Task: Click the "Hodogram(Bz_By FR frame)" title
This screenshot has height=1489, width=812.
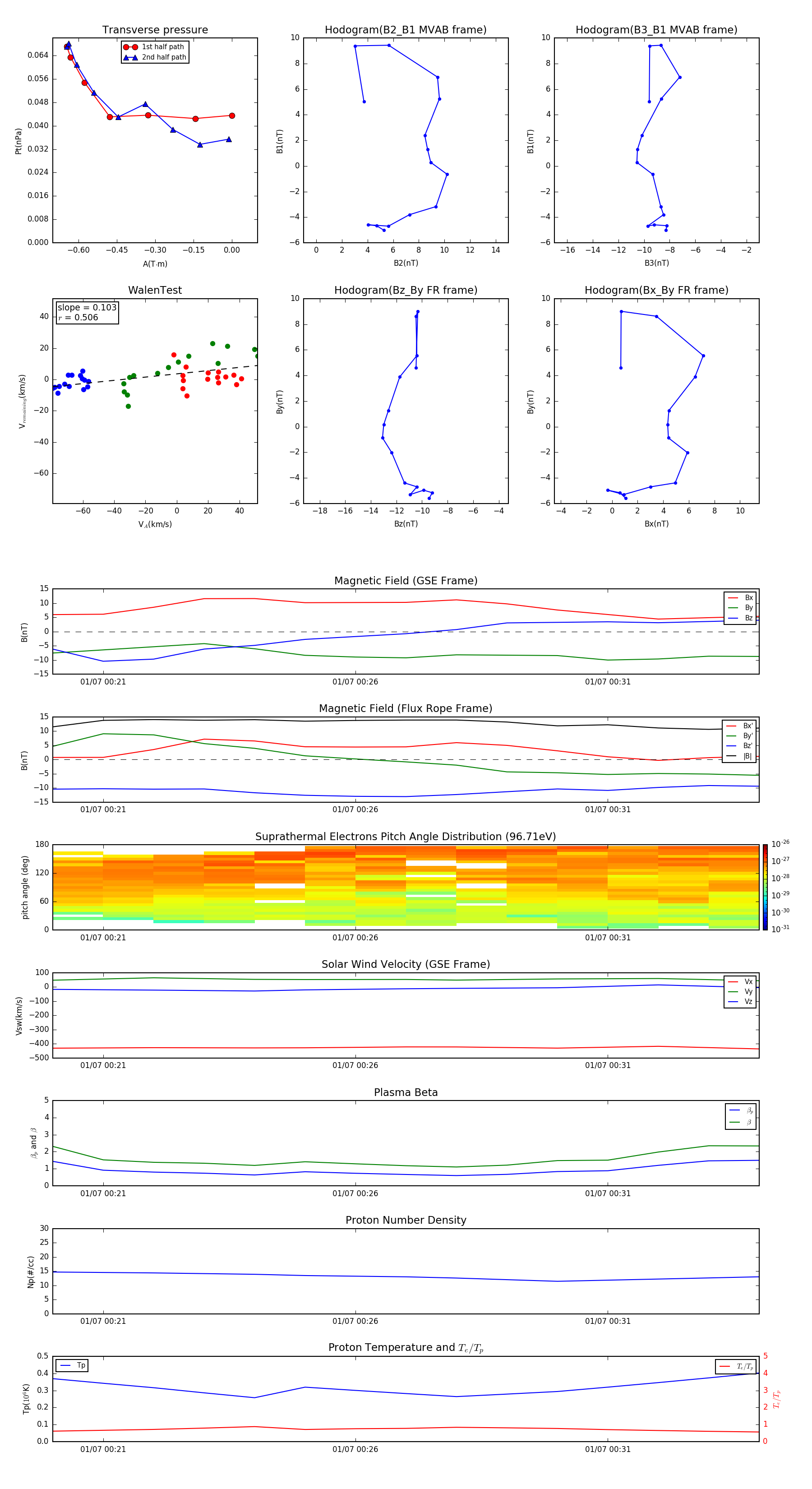Action: point(406,290)
